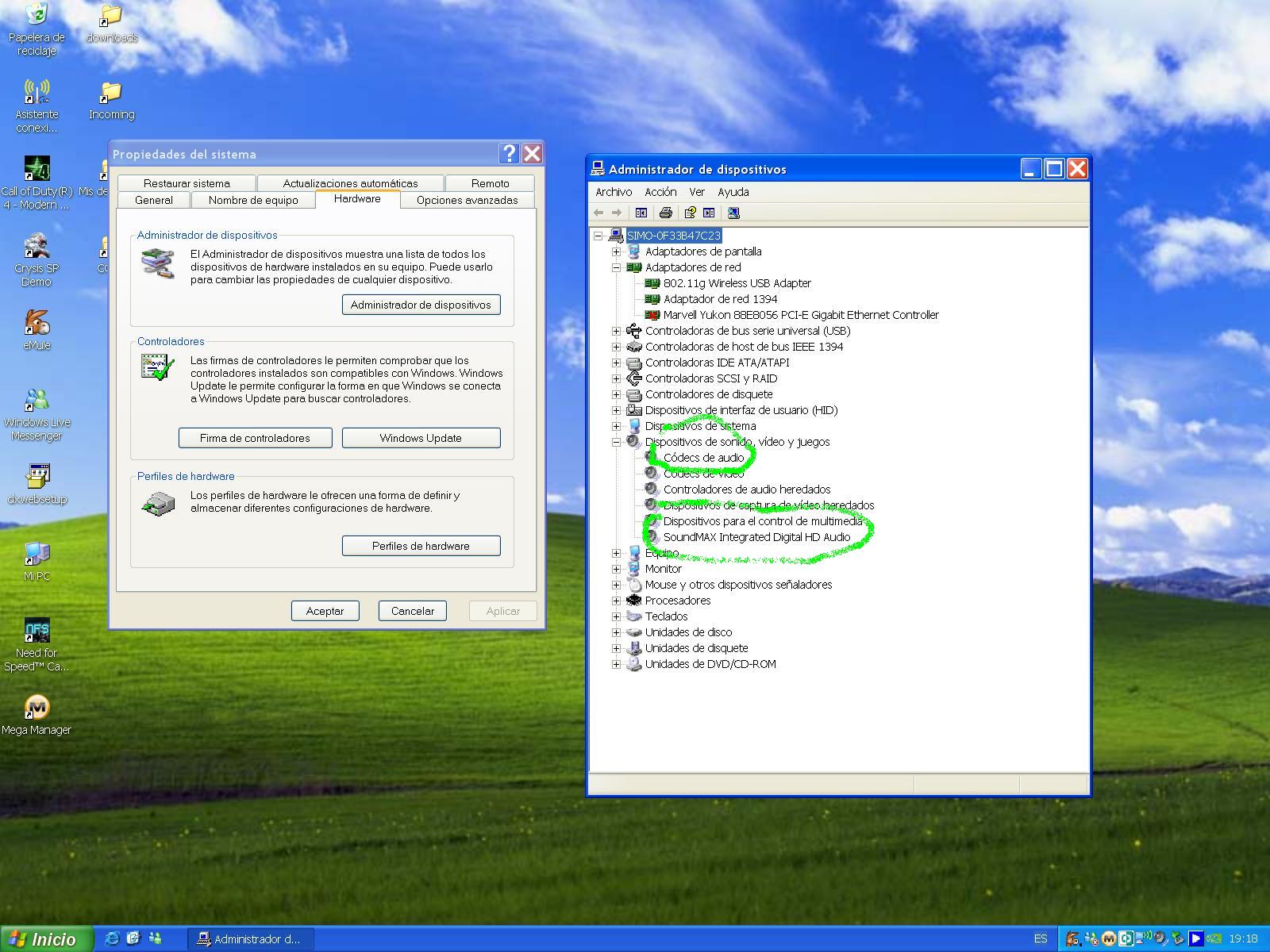
Task: Click the Print toolbar icon in Device Manager
Action: point(666,213)
